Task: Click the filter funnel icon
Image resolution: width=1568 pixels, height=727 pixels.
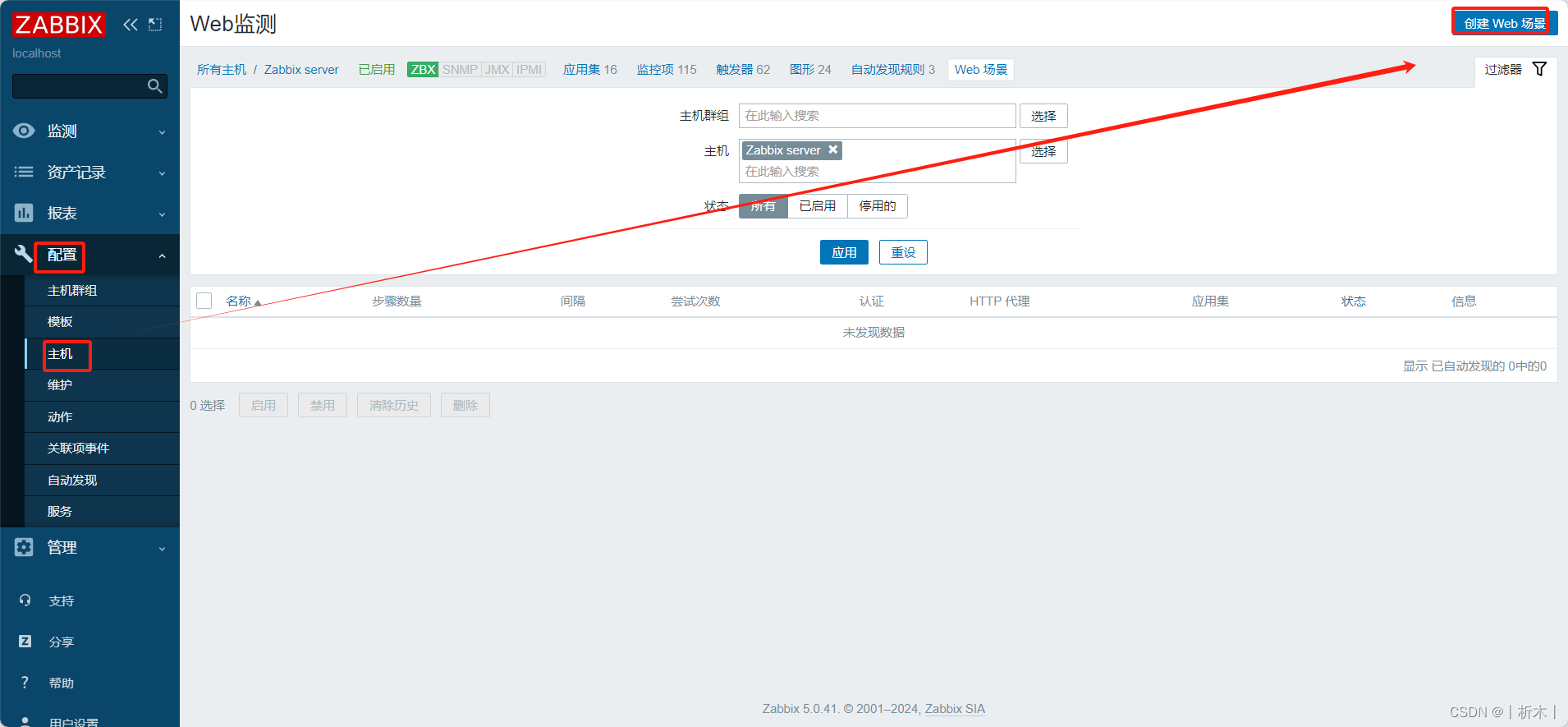Action: pyautogui.click(x=1540, y=69)
